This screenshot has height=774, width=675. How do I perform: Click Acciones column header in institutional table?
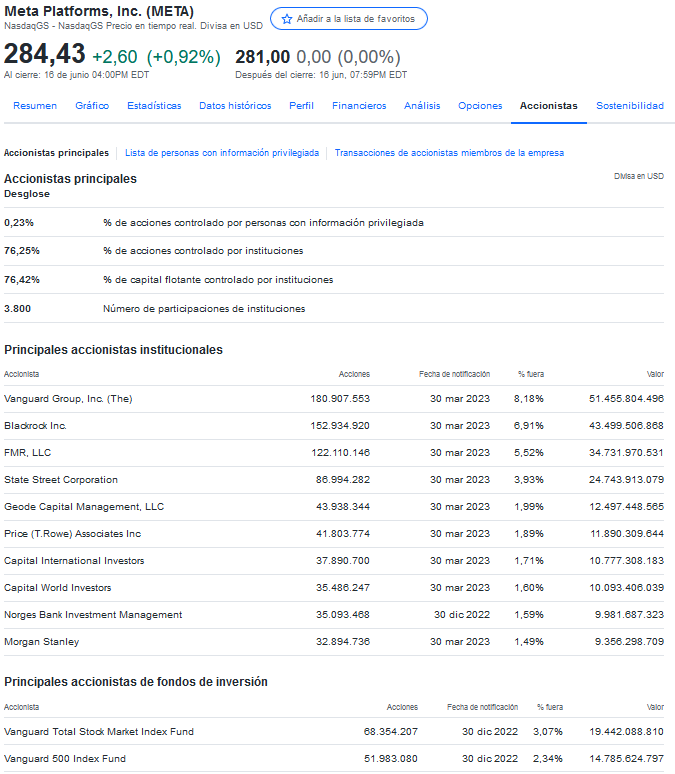point(354,375)
